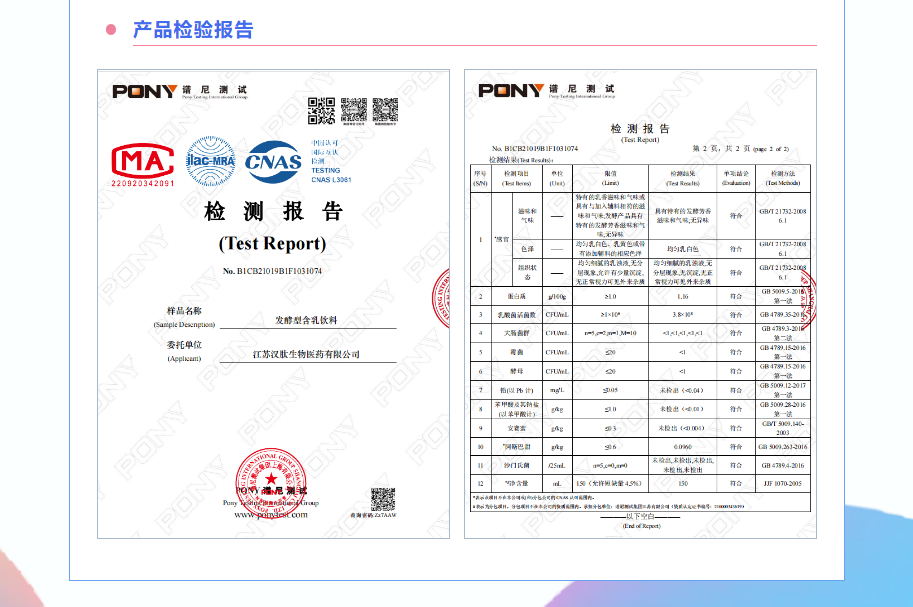Click the red round seal above www.ponytest.com
913x607 pixels.
[x=271, y=482]
